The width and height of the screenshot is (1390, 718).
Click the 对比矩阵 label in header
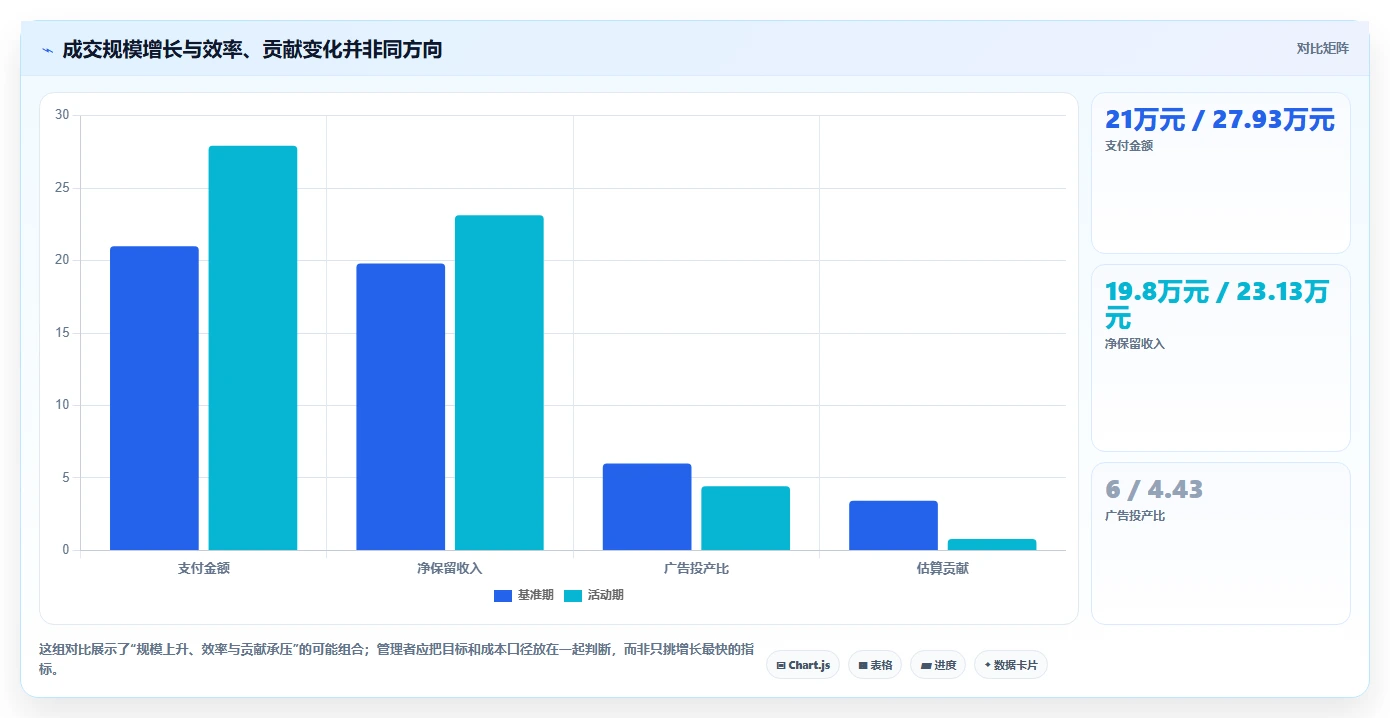click(x=1322, y=48)
